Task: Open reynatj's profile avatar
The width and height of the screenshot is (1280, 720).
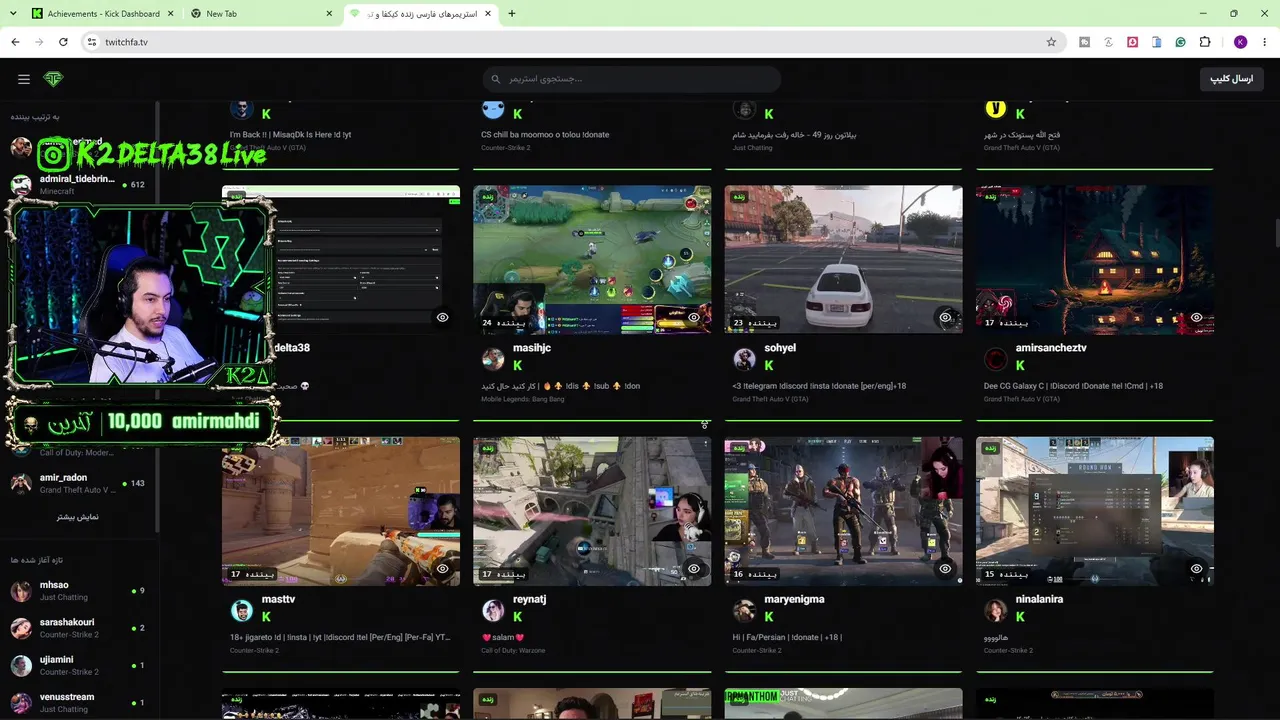Action: (493, 610)
